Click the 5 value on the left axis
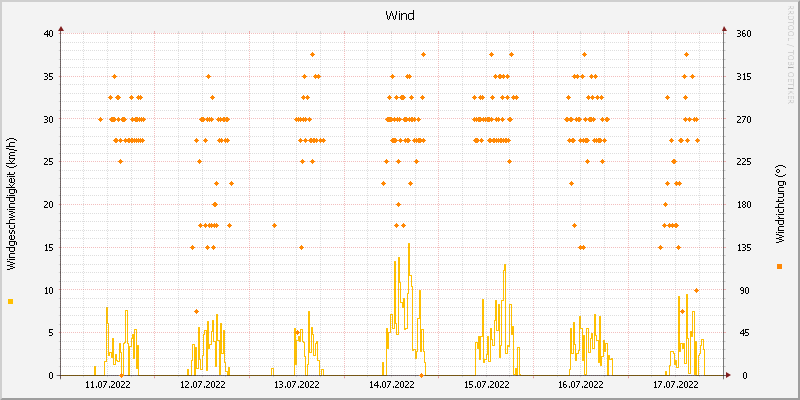800x400 pixels. coord(51,333)
